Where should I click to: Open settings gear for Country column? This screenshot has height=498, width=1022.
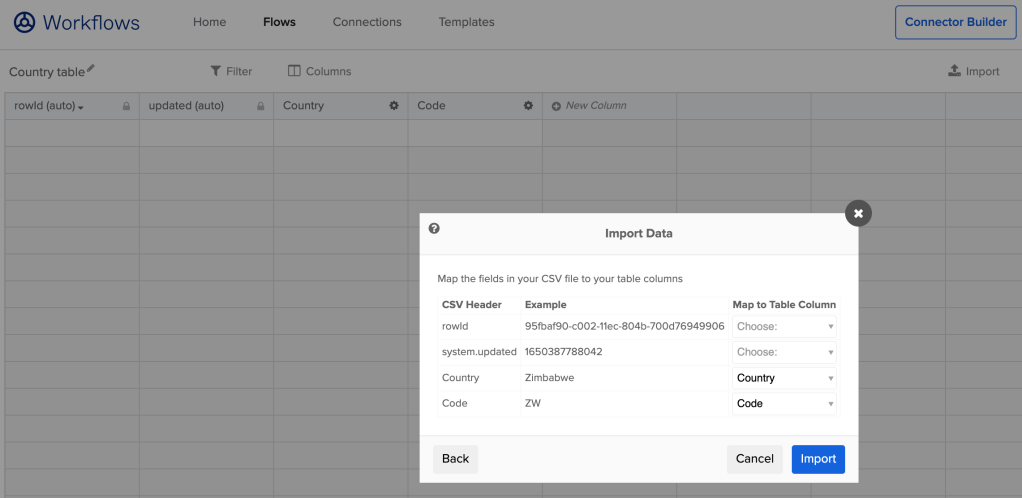[394, 106]
